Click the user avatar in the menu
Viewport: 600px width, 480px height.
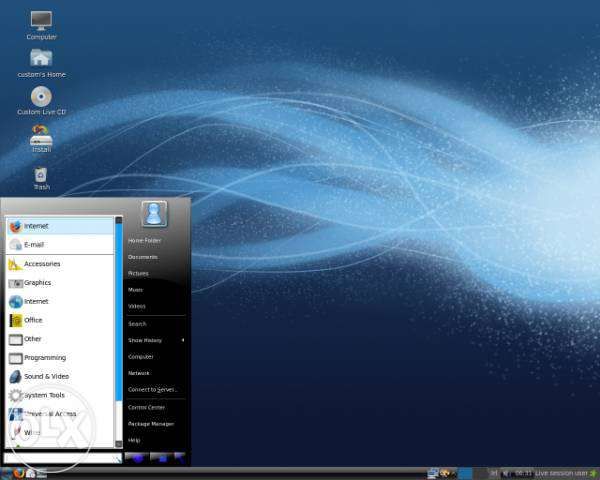154,214
